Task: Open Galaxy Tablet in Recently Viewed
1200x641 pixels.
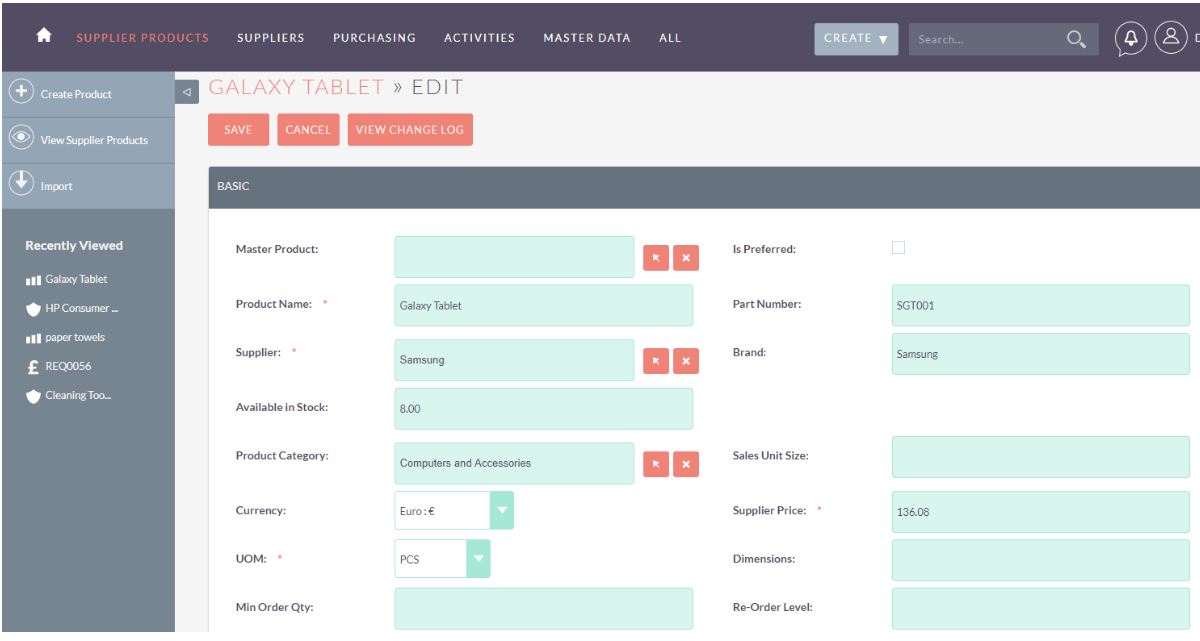Action: (76, 279)
